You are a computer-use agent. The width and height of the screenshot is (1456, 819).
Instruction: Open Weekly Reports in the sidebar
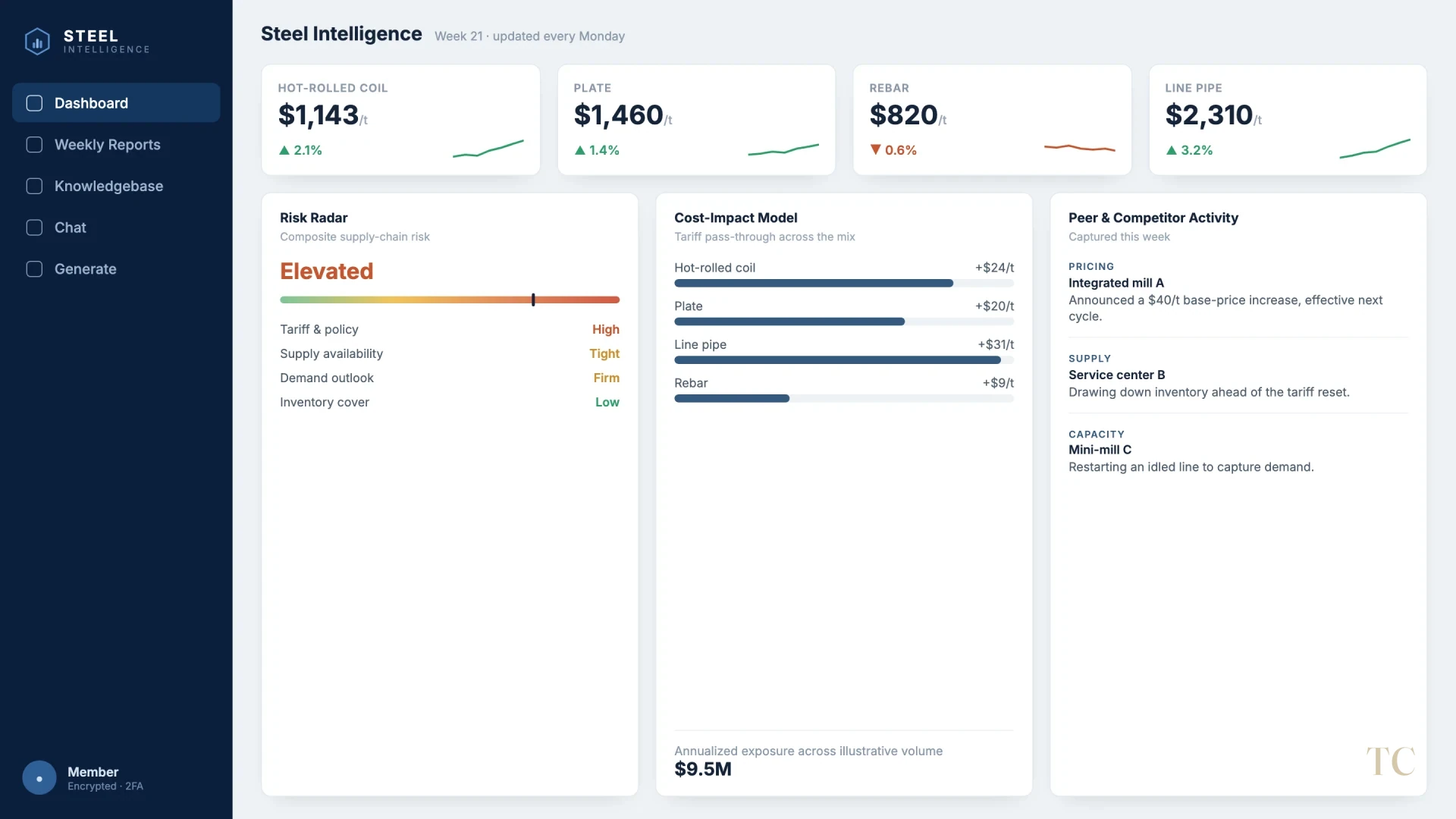(116, 145)
